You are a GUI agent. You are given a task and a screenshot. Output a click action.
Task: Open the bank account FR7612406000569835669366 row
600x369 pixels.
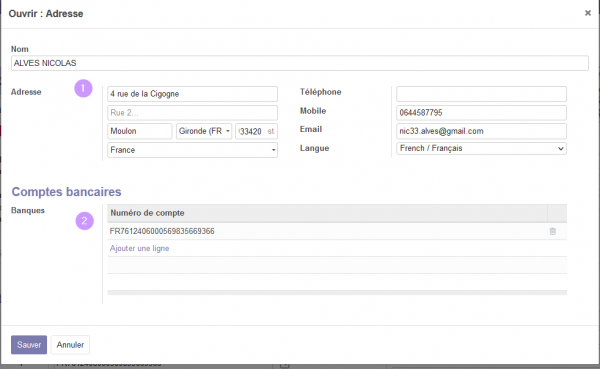328,231
